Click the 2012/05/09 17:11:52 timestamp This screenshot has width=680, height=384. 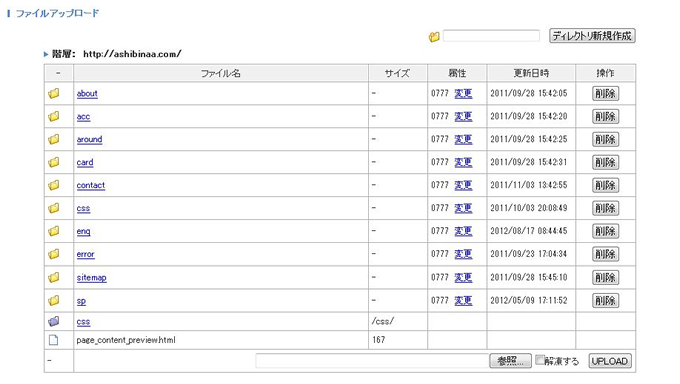[529, 300]
